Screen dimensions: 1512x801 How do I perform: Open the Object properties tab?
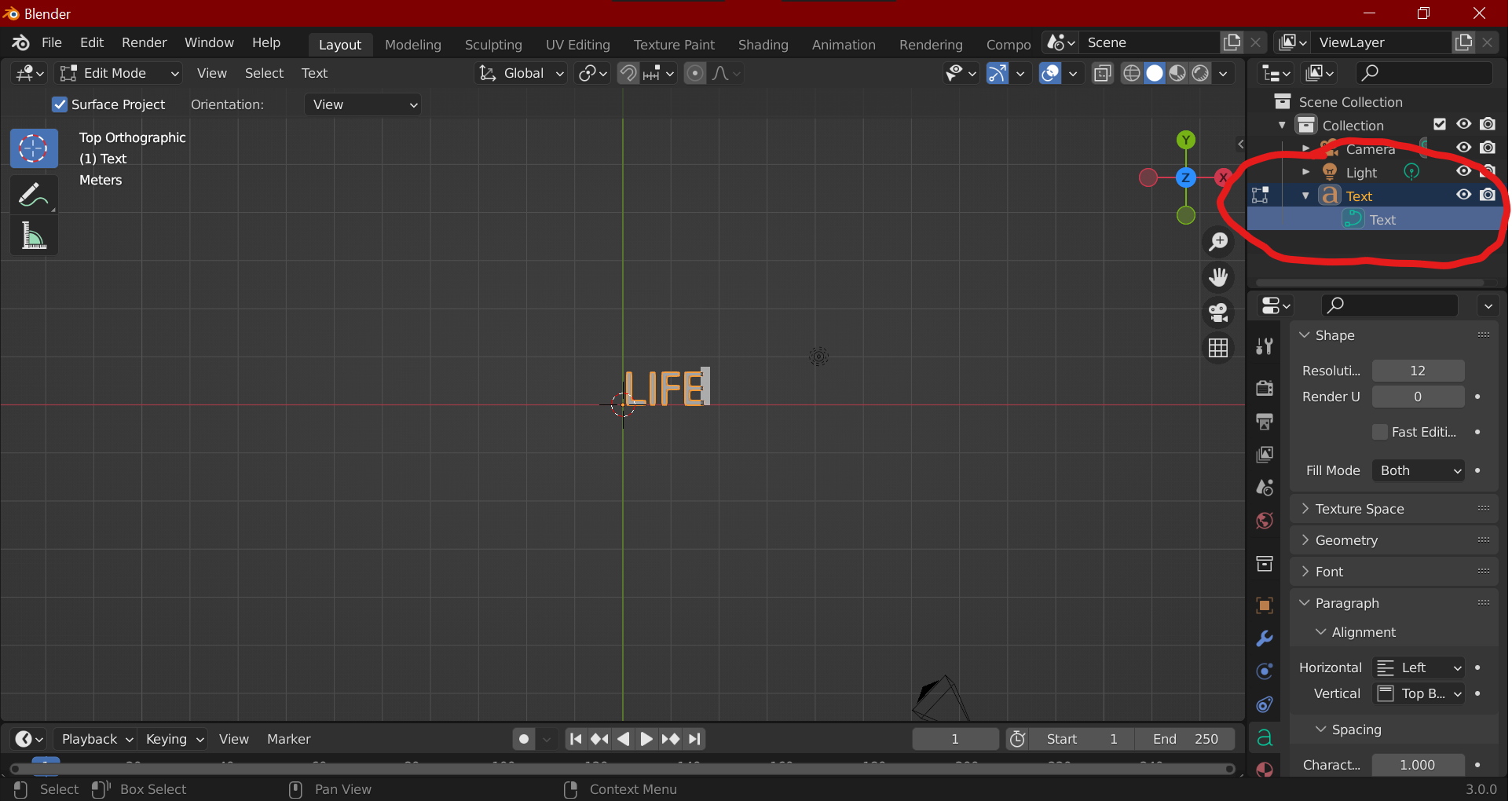(1265, 605)
